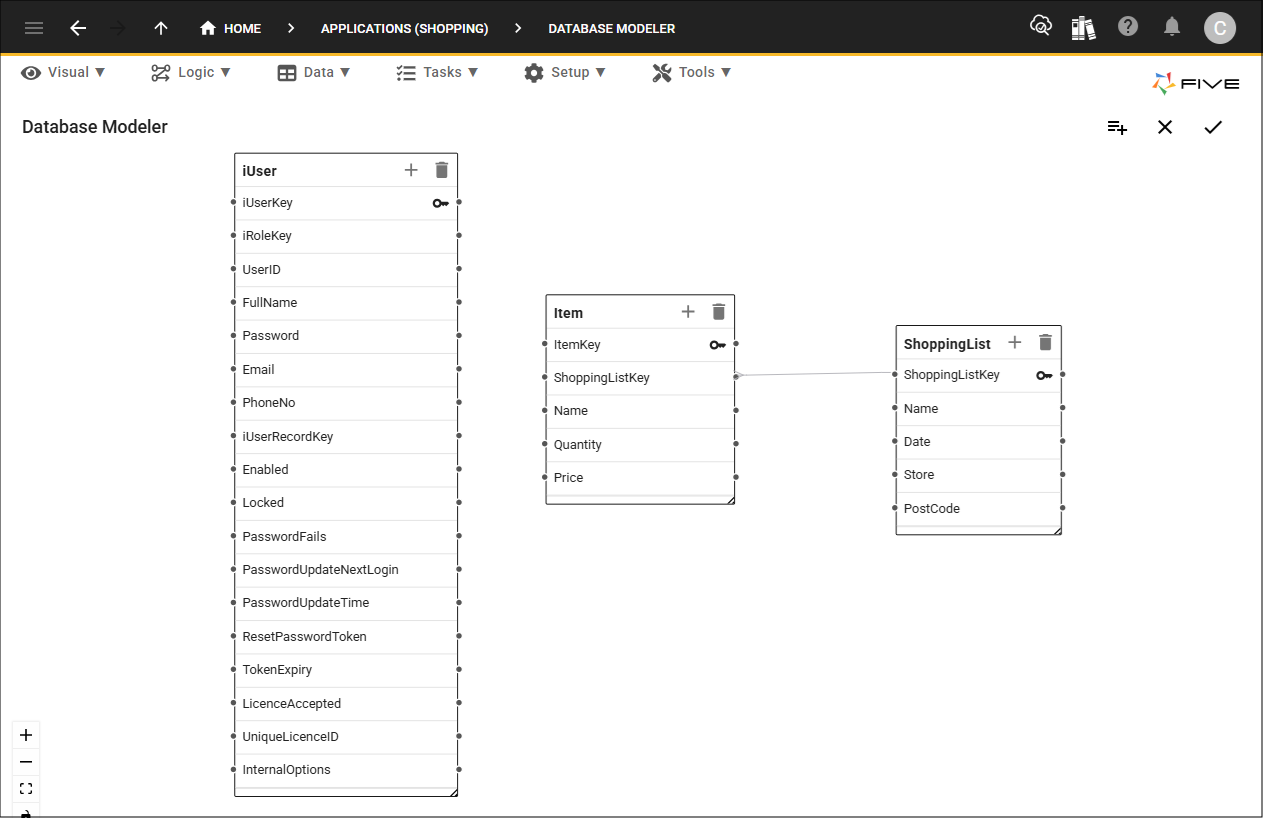Open the add-table icon in the toolbar
The image size is (1263, 818).
click(1117, 127)
